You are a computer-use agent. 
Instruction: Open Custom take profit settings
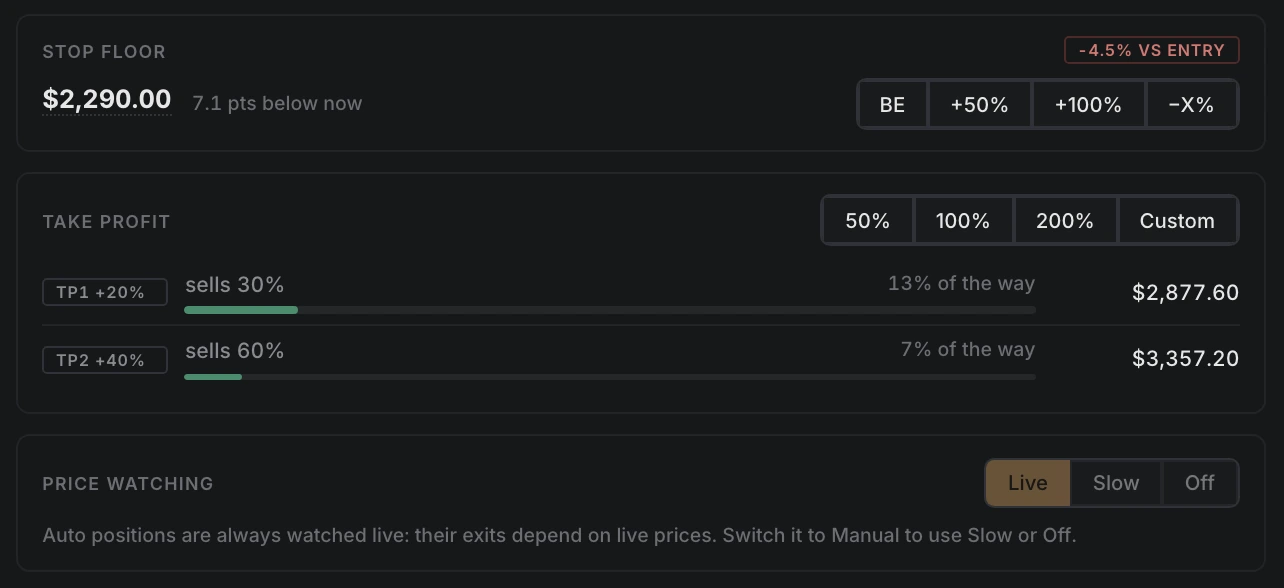pos(1177,220)
